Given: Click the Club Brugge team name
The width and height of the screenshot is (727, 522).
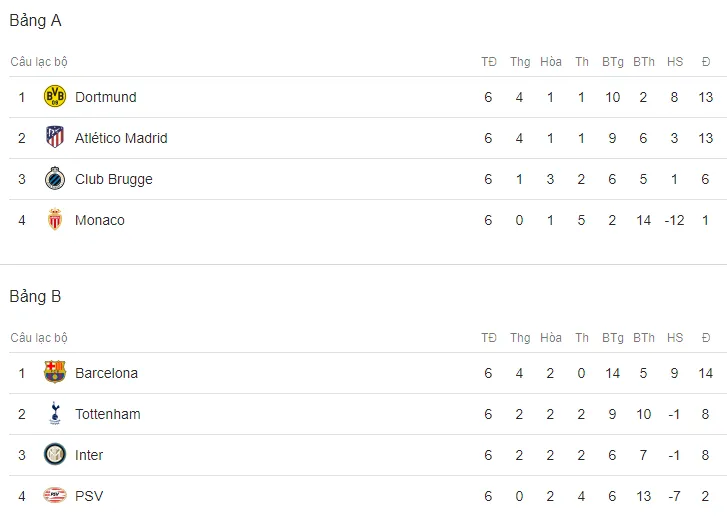Looking at the screenshot, I should pos(114,179).
